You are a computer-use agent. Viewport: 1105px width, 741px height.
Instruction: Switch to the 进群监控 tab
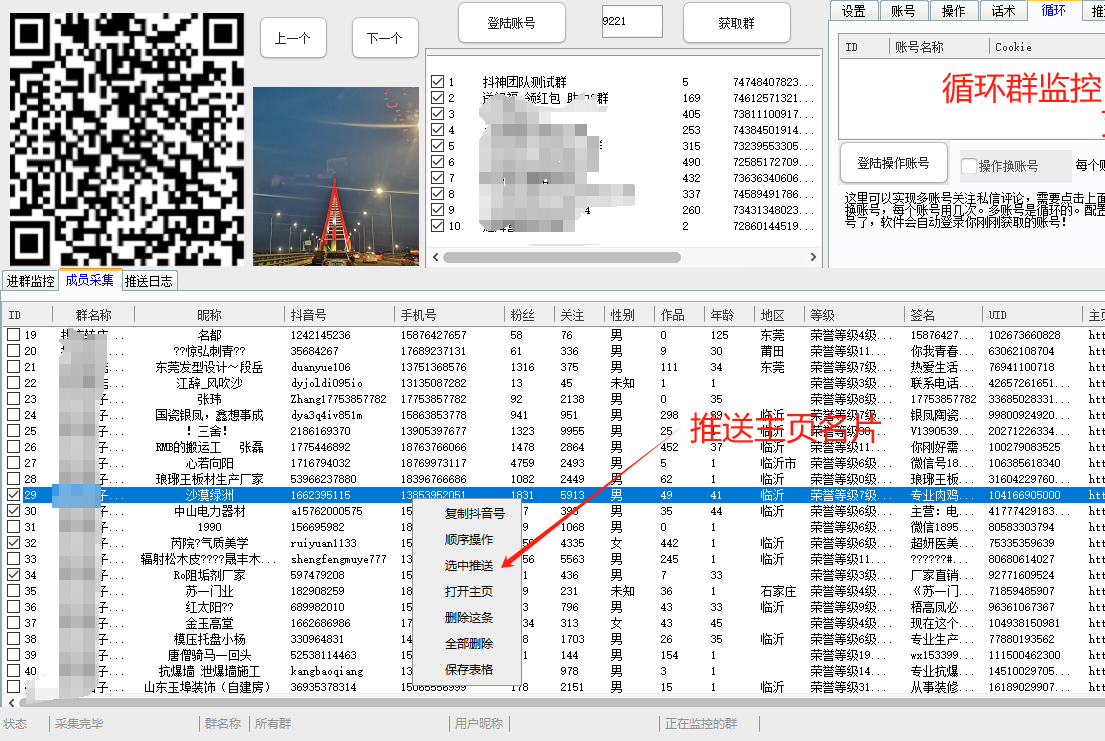30,282
